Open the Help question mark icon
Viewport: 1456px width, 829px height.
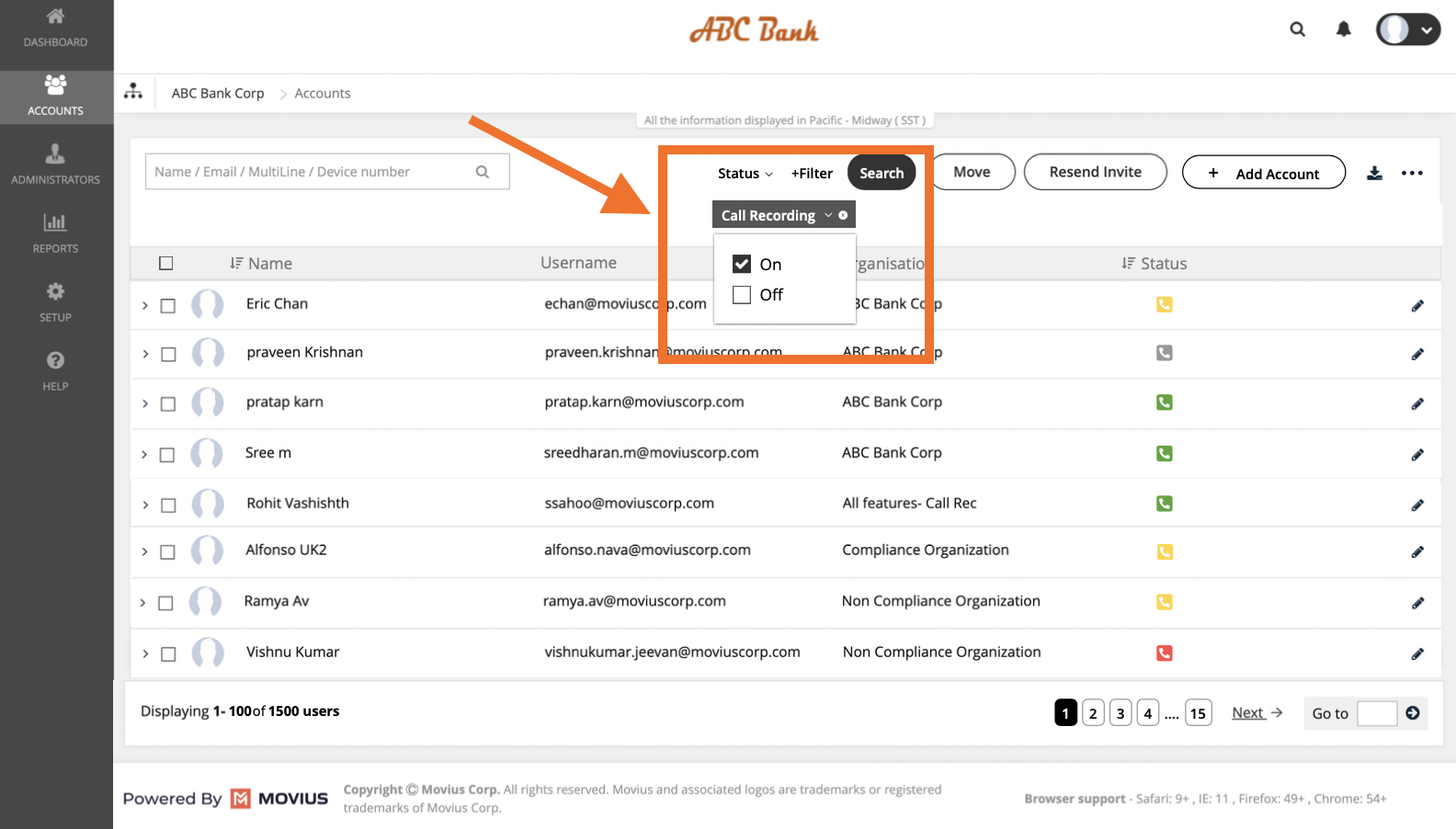(55, 360)
